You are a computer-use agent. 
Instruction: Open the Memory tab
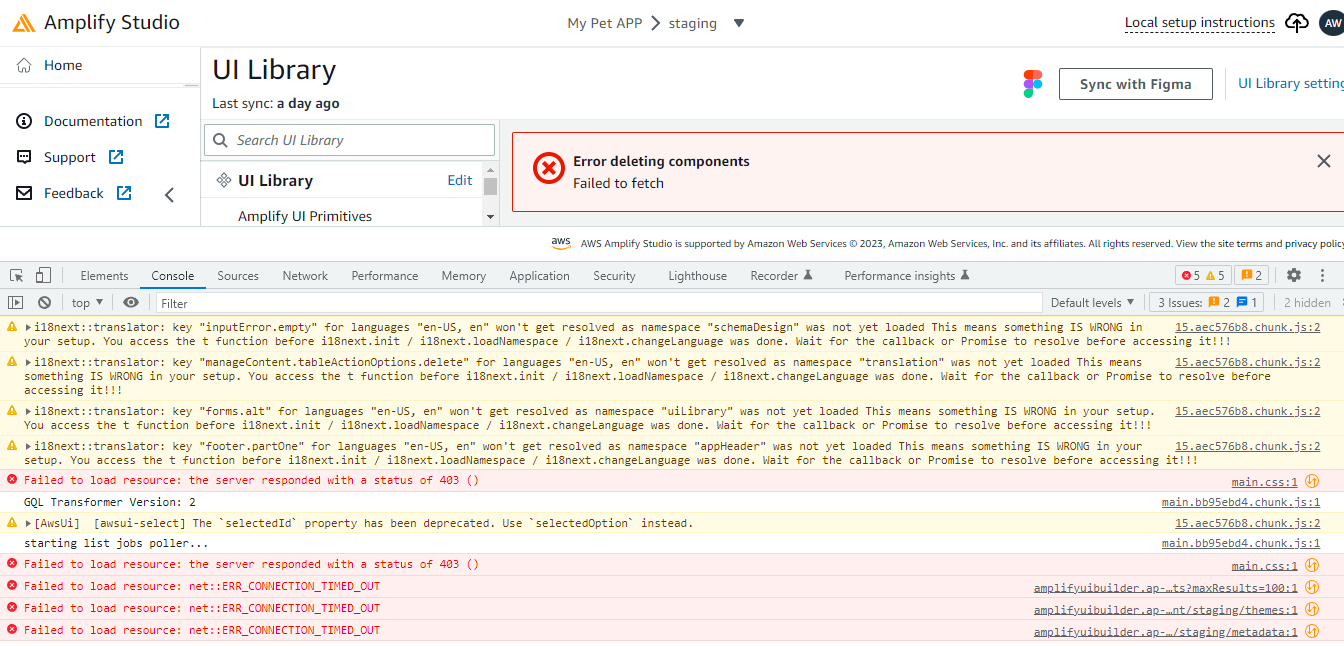pyautogui.click(x=463, y=276)
